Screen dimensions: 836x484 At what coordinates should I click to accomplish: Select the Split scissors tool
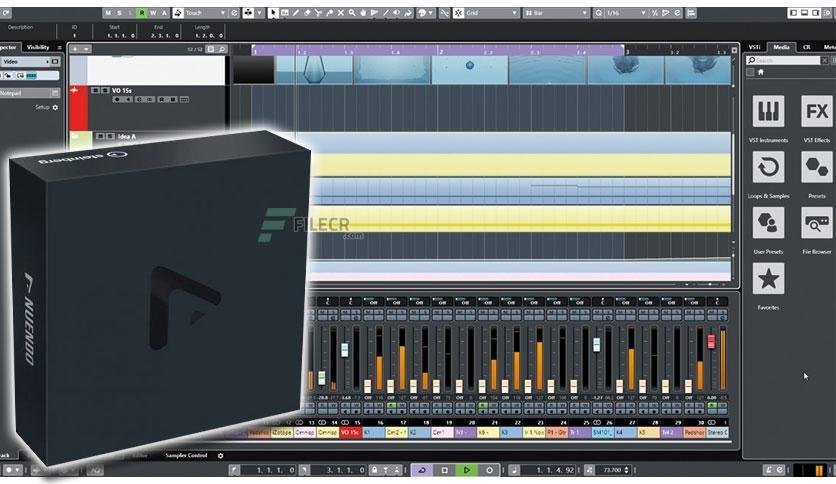point(318,13)
